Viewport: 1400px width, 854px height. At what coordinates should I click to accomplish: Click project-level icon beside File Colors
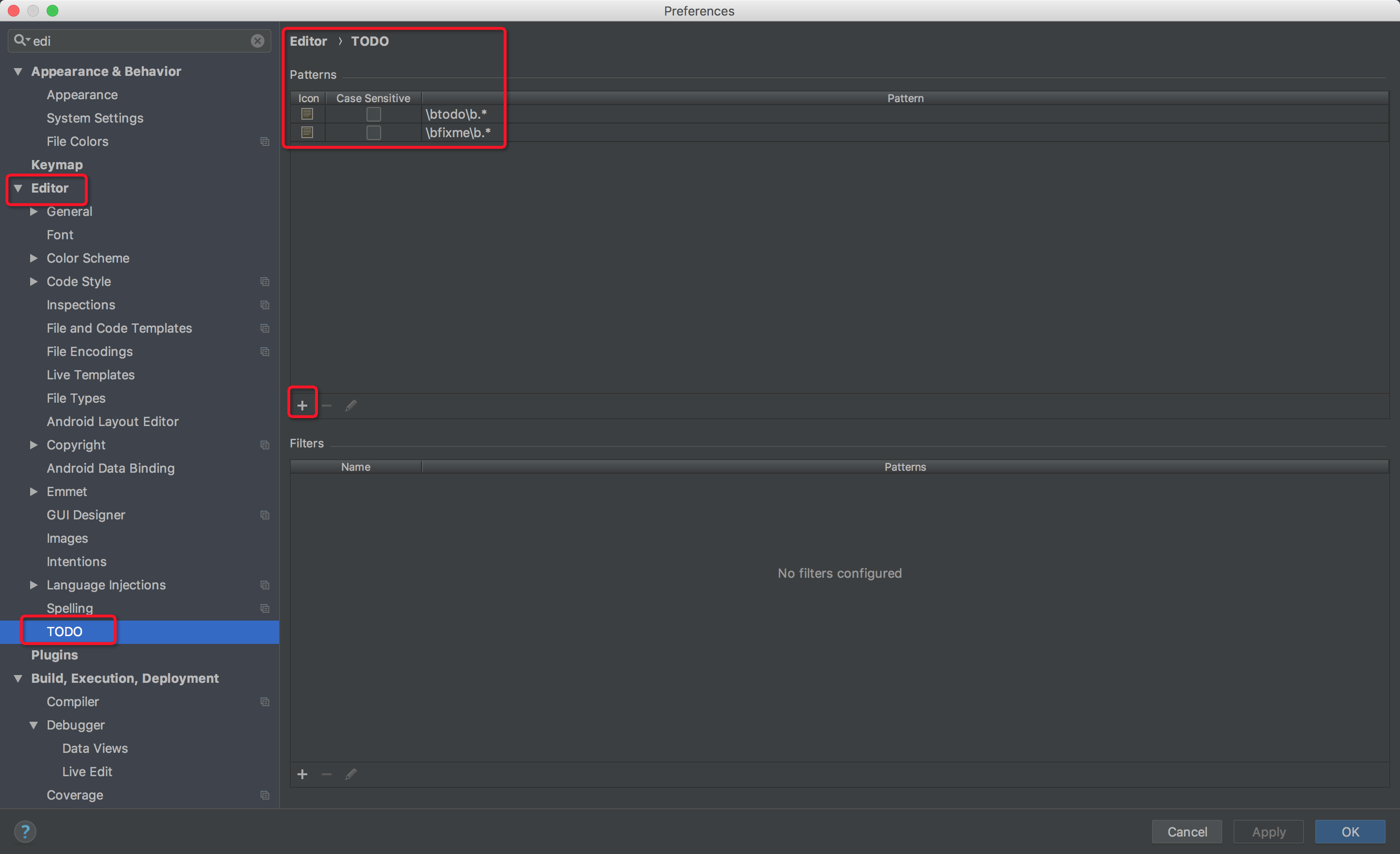point(265,141)
